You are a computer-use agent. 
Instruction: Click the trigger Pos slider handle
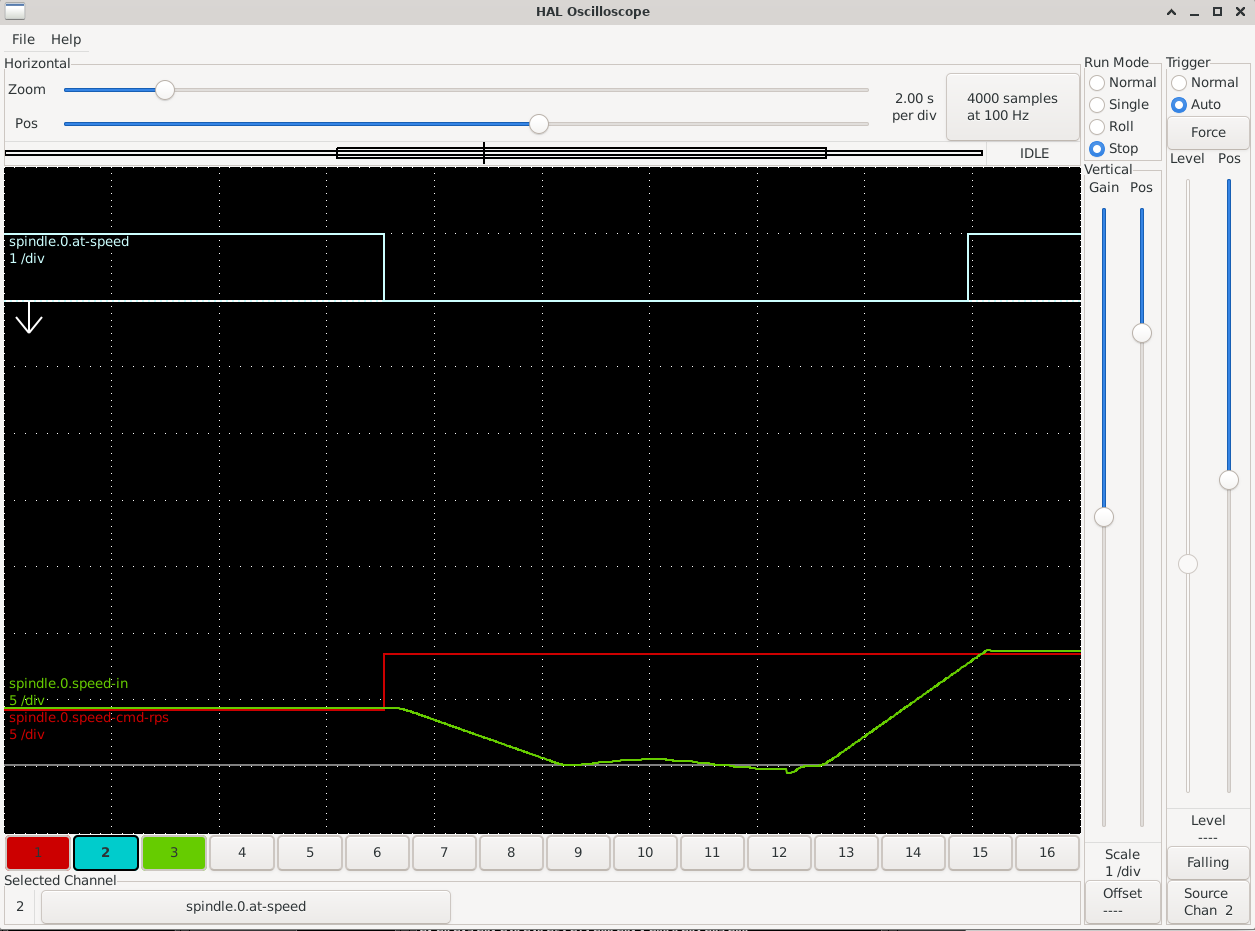point(1229,480)
